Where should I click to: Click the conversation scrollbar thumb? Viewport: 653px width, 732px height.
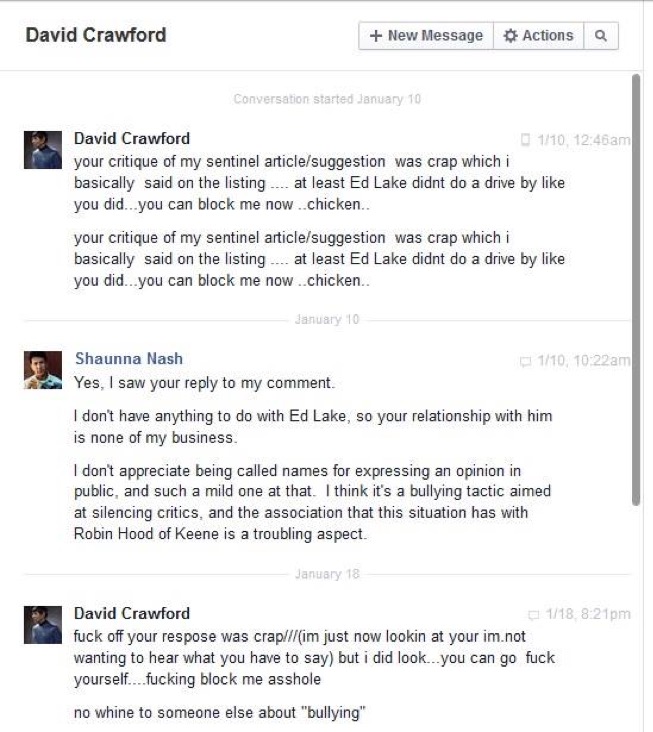[636, 289]
